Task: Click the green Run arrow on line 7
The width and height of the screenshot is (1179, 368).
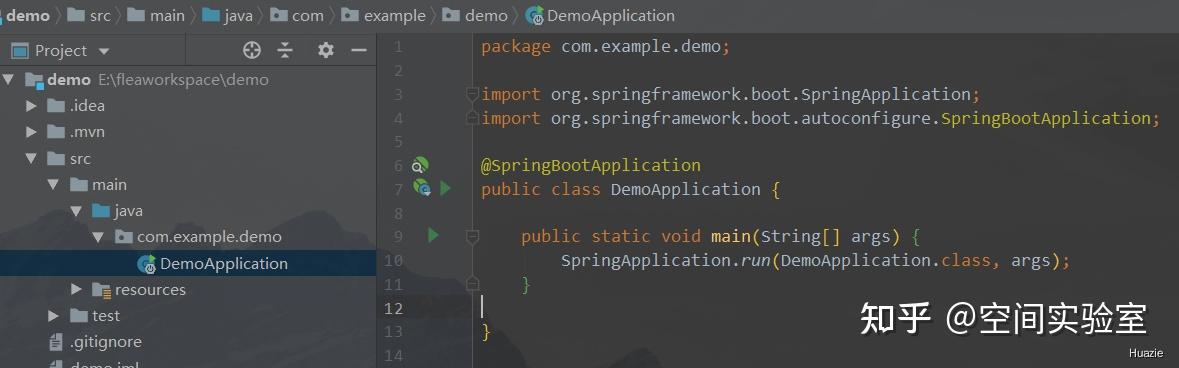Action: pos(445,188)
